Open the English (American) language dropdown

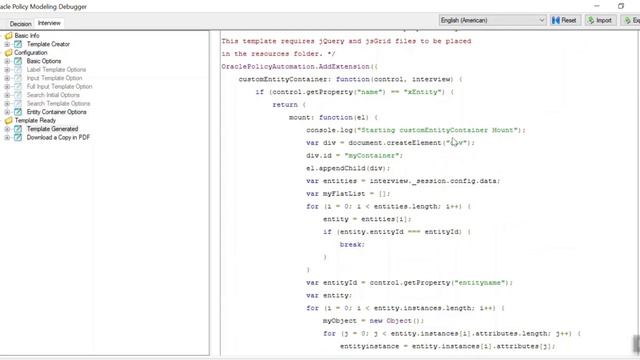[493, 20]
